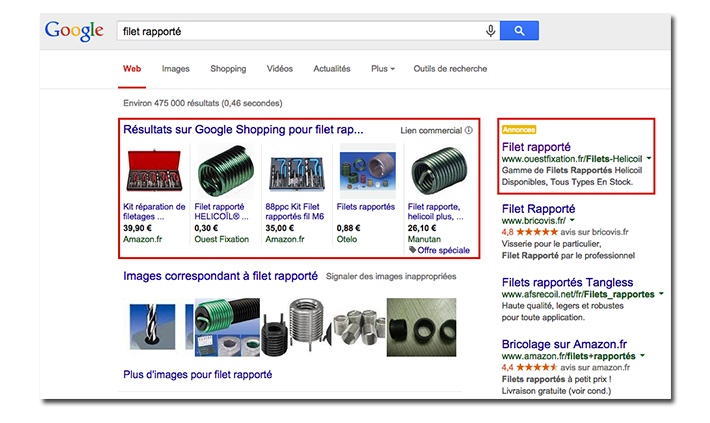Open Kit réparation de filetages link

coord(154,212)
